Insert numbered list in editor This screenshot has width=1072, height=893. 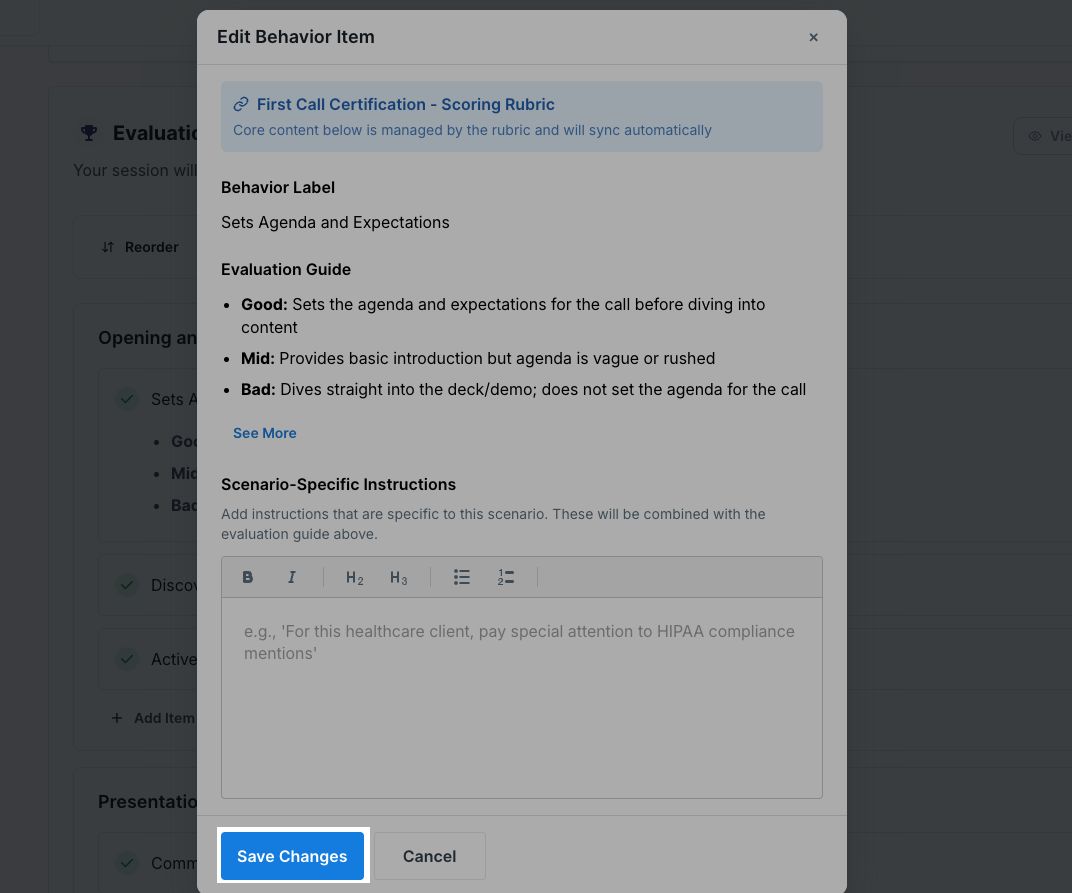click(505, 577)
